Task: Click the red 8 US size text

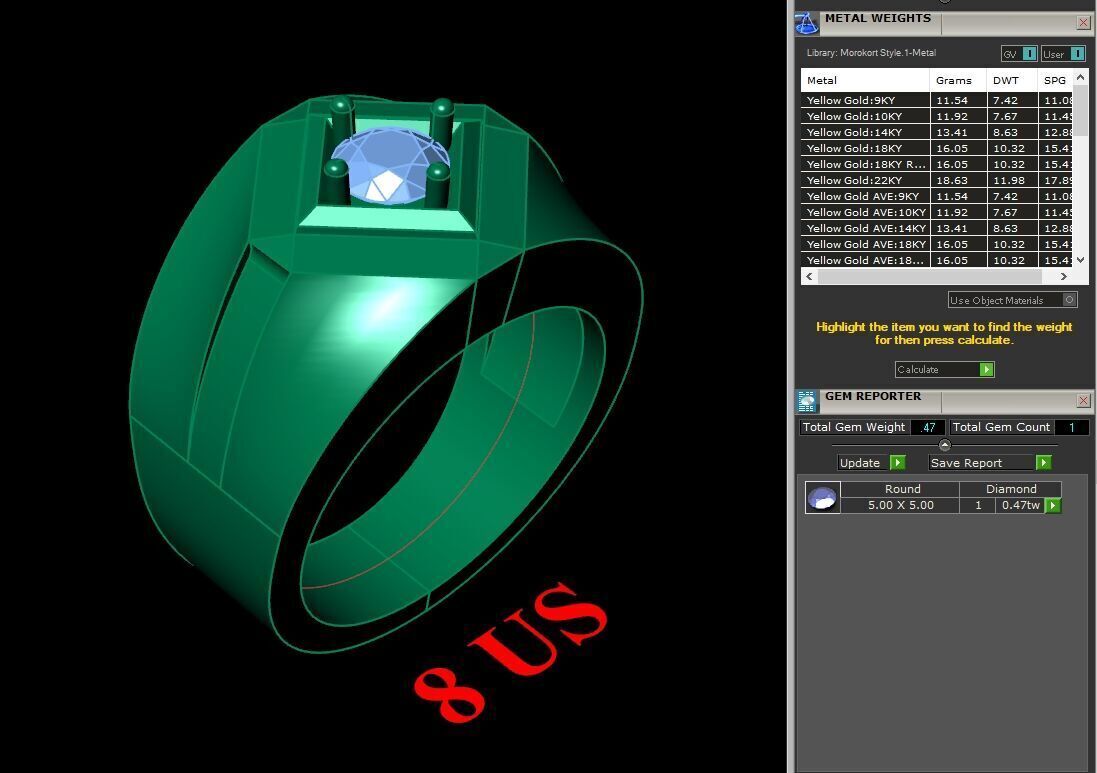Action: click(x=512, y=652)
